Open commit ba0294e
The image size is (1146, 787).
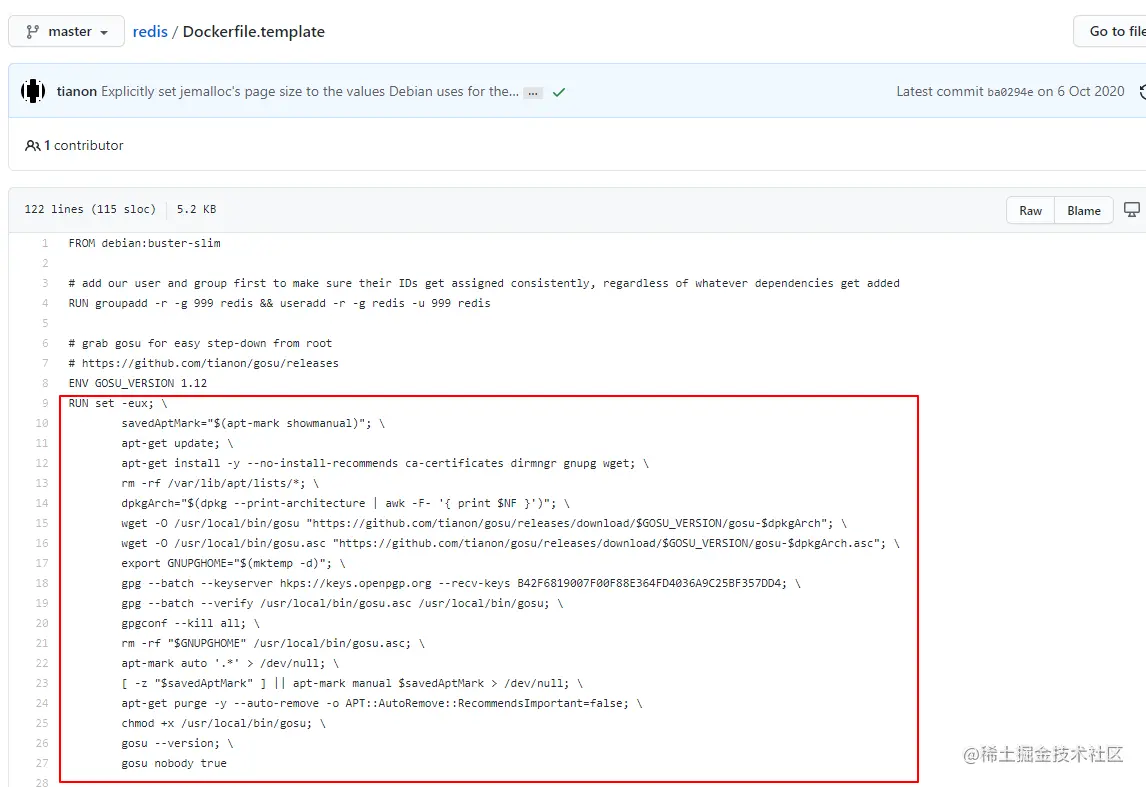tap(1010, 92)
